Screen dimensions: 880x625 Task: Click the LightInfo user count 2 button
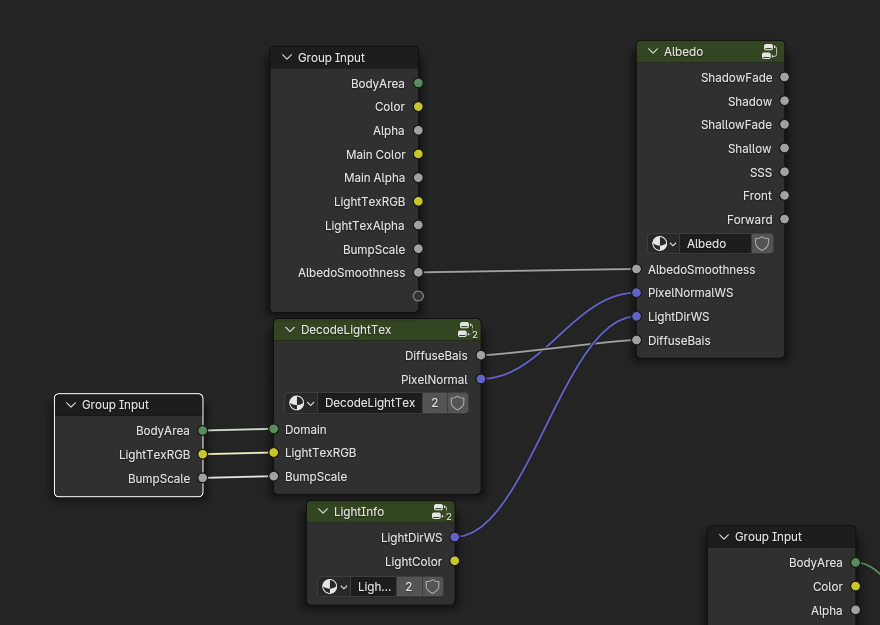tap(408, 587)
